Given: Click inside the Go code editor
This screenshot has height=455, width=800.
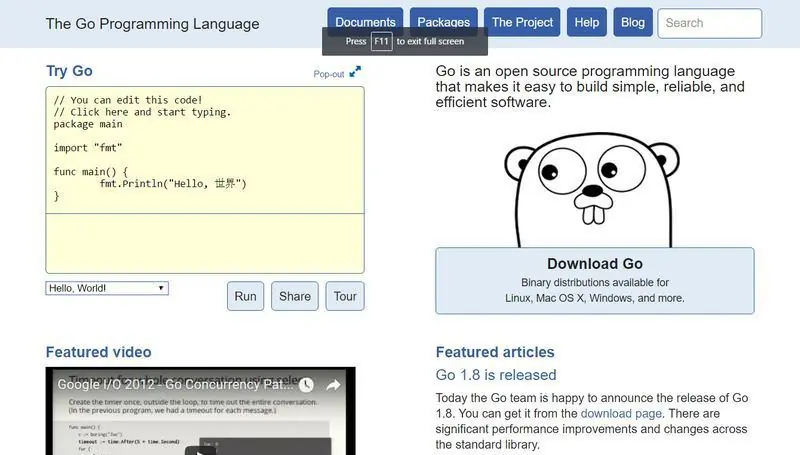Looking at the screenshot, I should pos(205,150).
